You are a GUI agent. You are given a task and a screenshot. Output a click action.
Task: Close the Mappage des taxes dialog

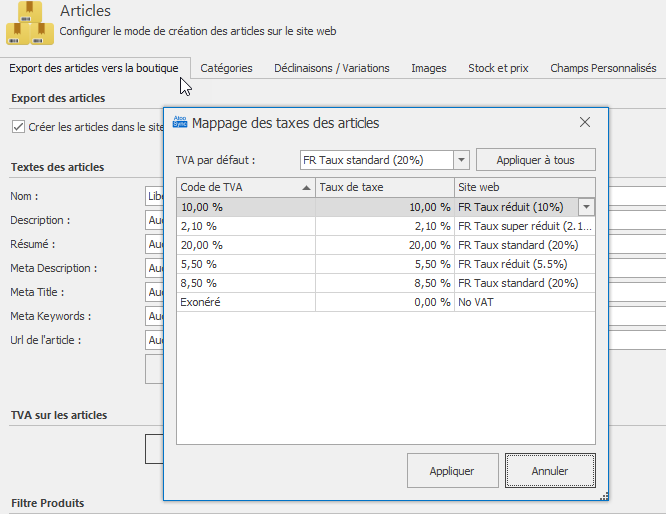[x=585, y=122]
